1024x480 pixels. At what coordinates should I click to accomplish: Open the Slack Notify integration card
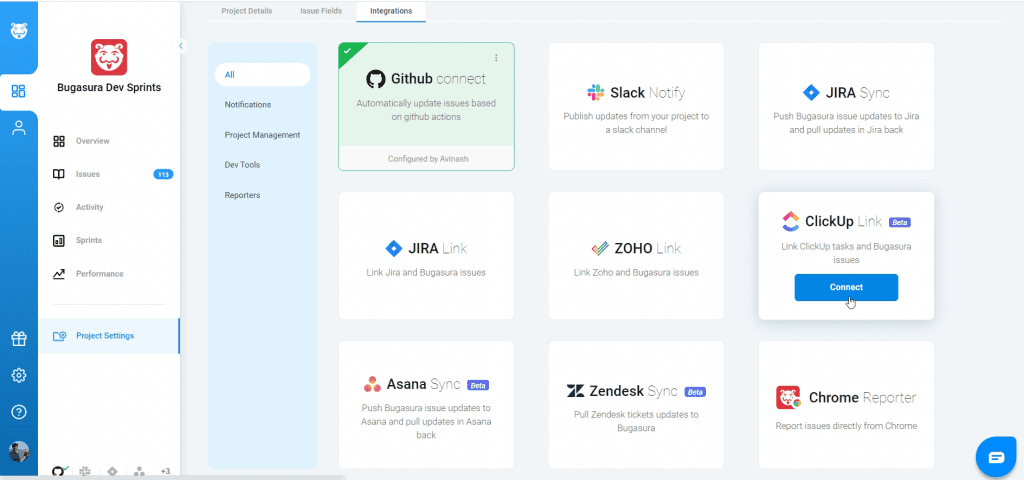[x=636, y=106]
